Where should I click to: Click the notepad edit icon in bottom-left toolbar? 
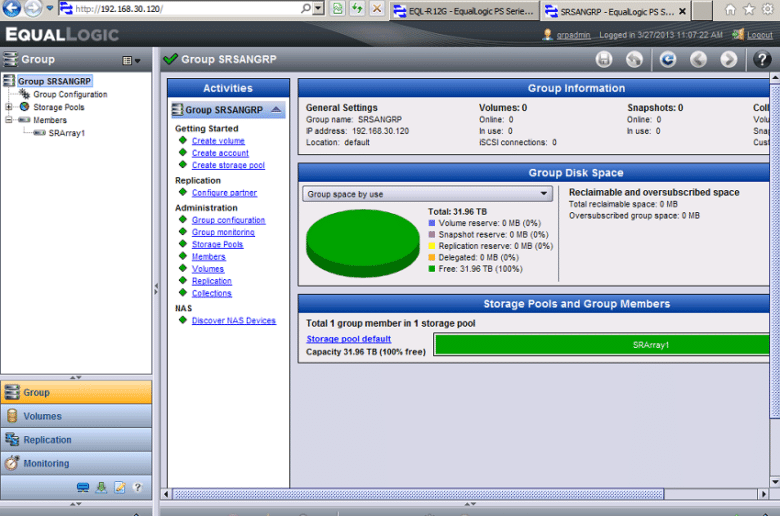(x=120, y=487)
